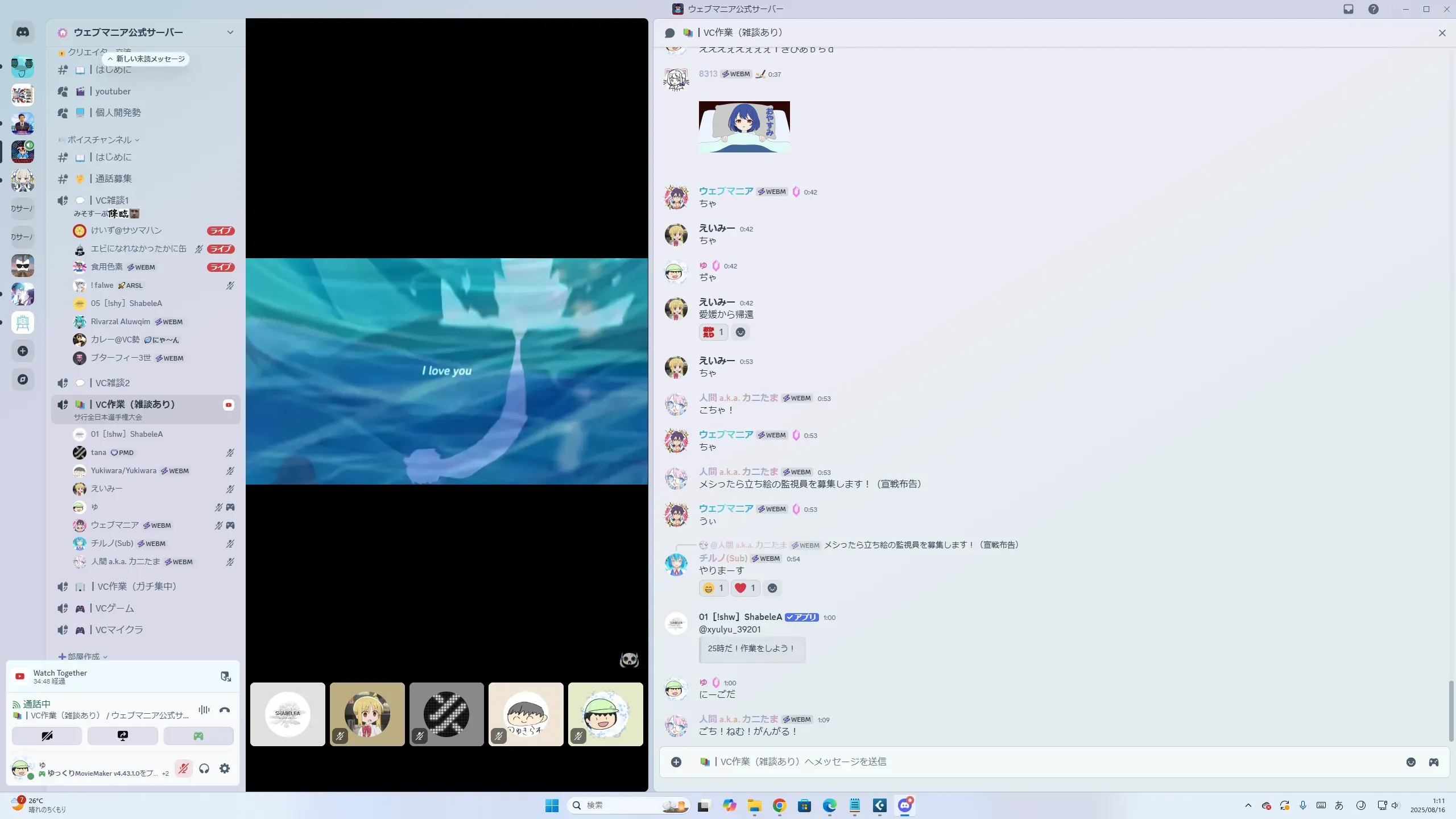
Task: Open Discord direct messages home
Action: pos(23,32)
